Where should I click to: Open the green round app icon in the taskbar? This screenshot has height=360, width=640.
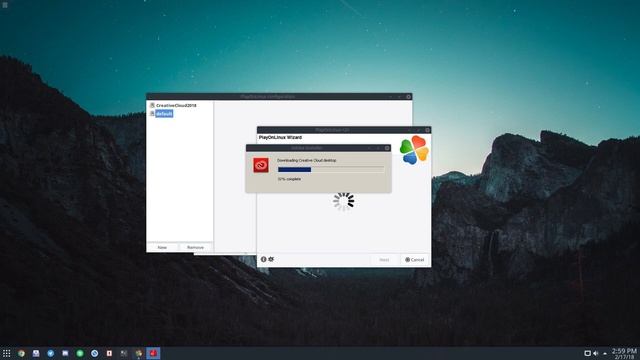pos(80,353)
